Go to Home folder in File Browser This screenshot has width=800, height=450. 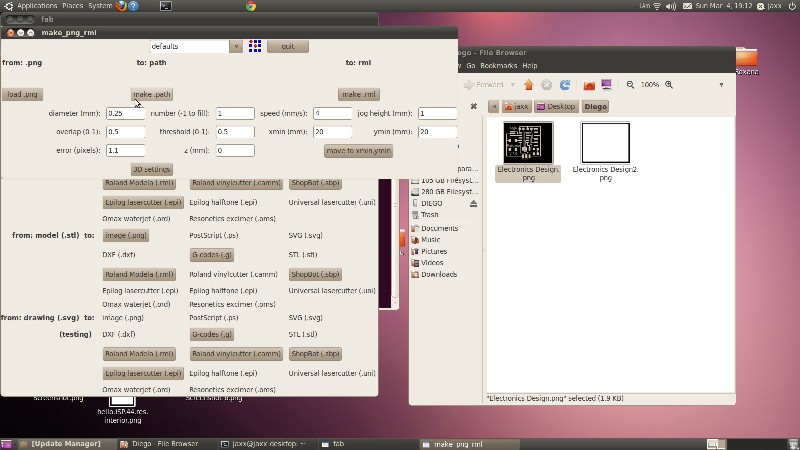pos(589,85)
